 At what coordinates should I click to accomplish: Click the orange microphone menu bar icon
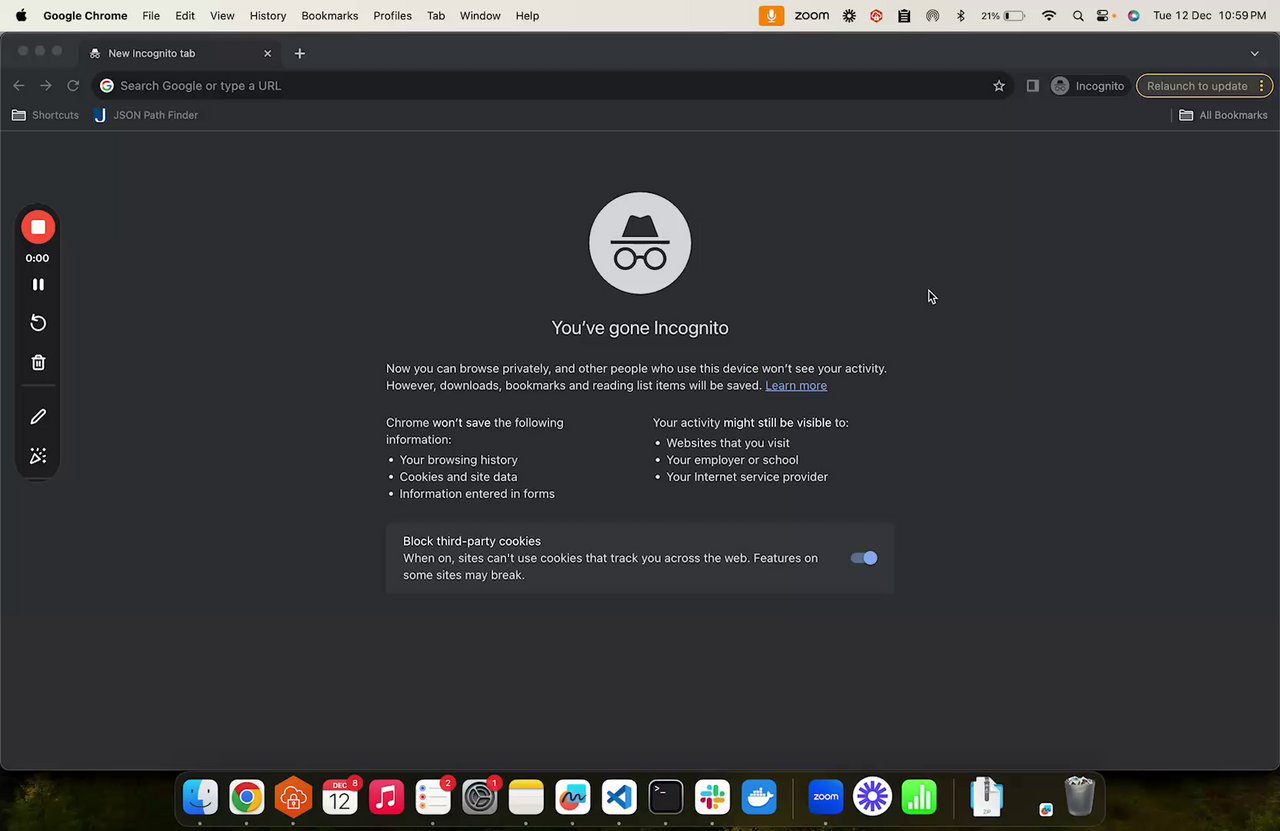[x=771, y=16]
